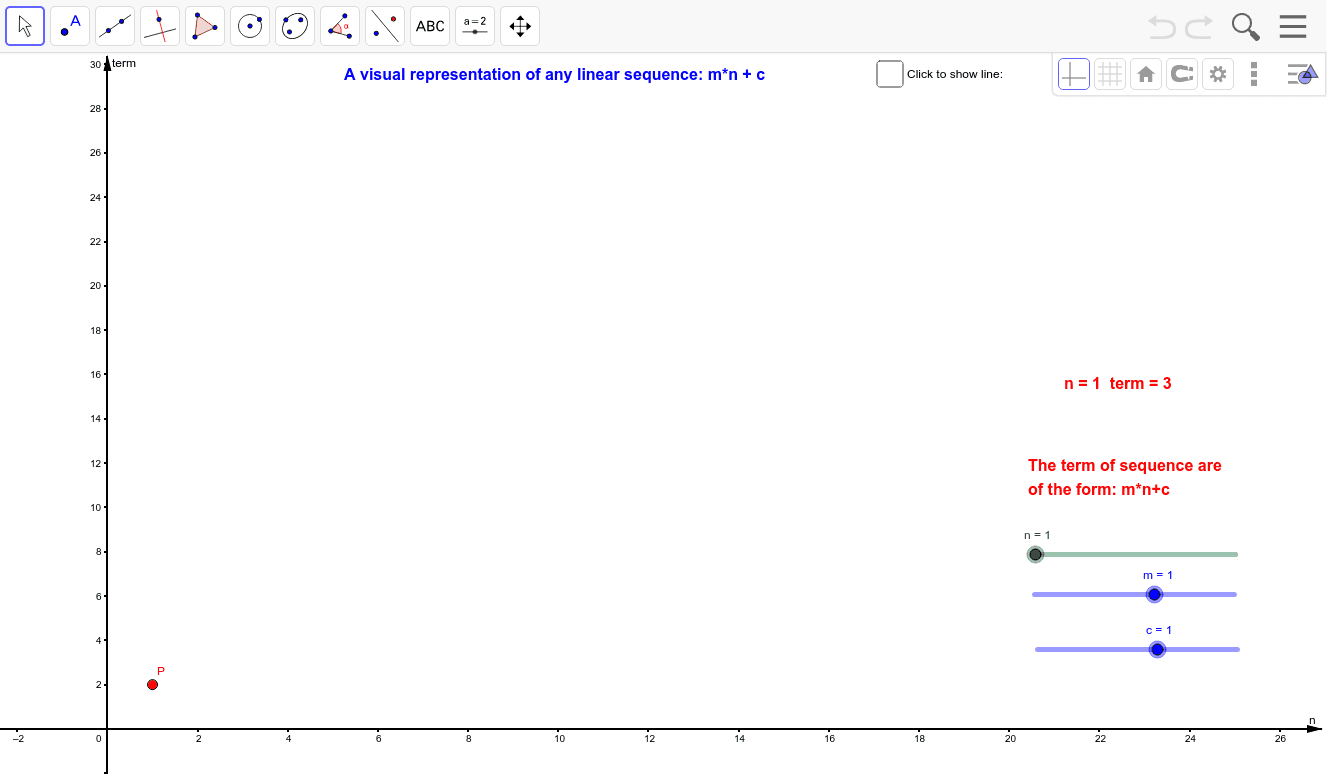Select the Point tool
Viewport: 1327px width, 776px height.
click(70, 26)
